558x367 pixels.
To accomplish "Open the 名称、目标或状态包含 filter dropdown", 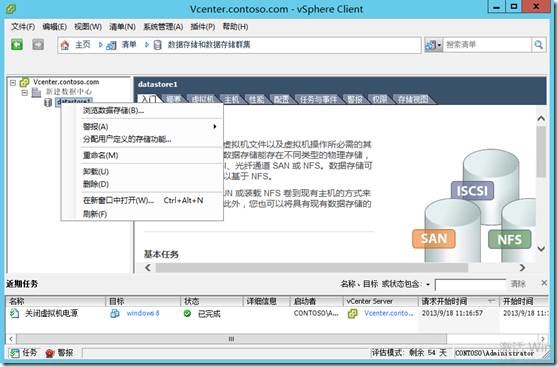I will [428, 284].
